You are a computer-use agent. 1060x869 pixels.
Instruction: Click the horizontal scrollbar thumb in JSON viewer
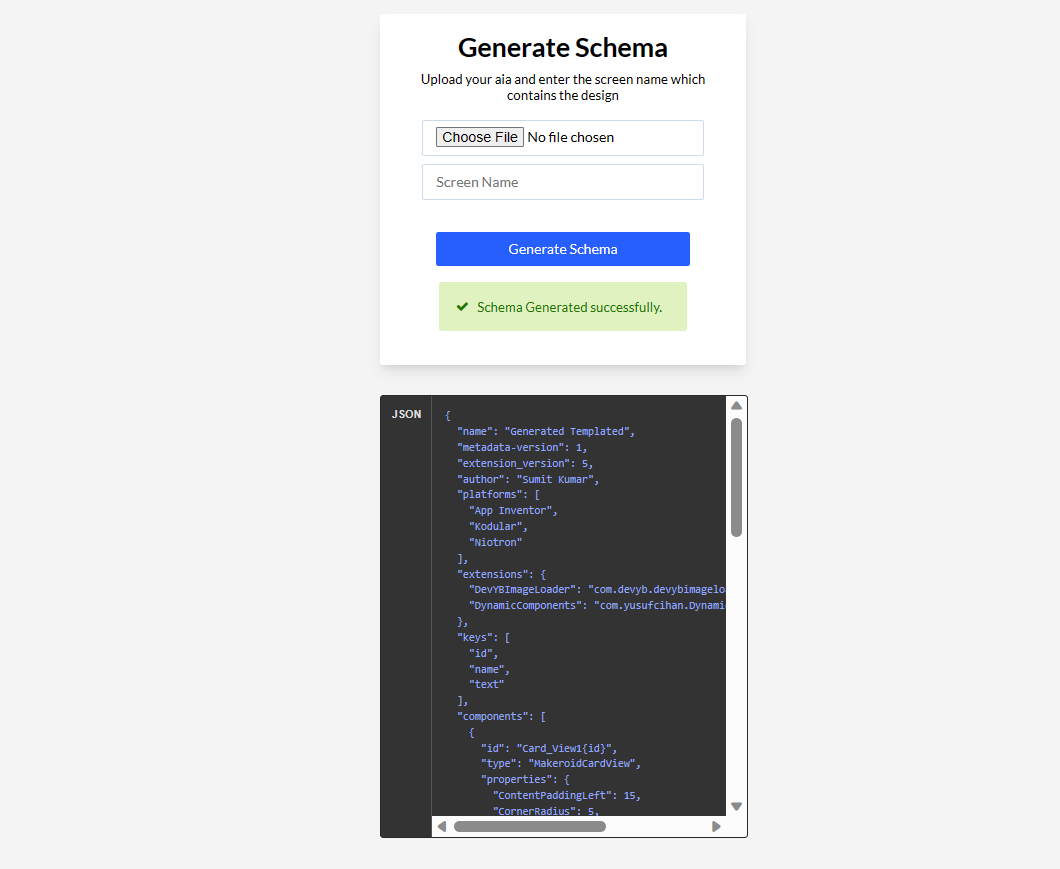pyautogui.click(x=530, y=826)
